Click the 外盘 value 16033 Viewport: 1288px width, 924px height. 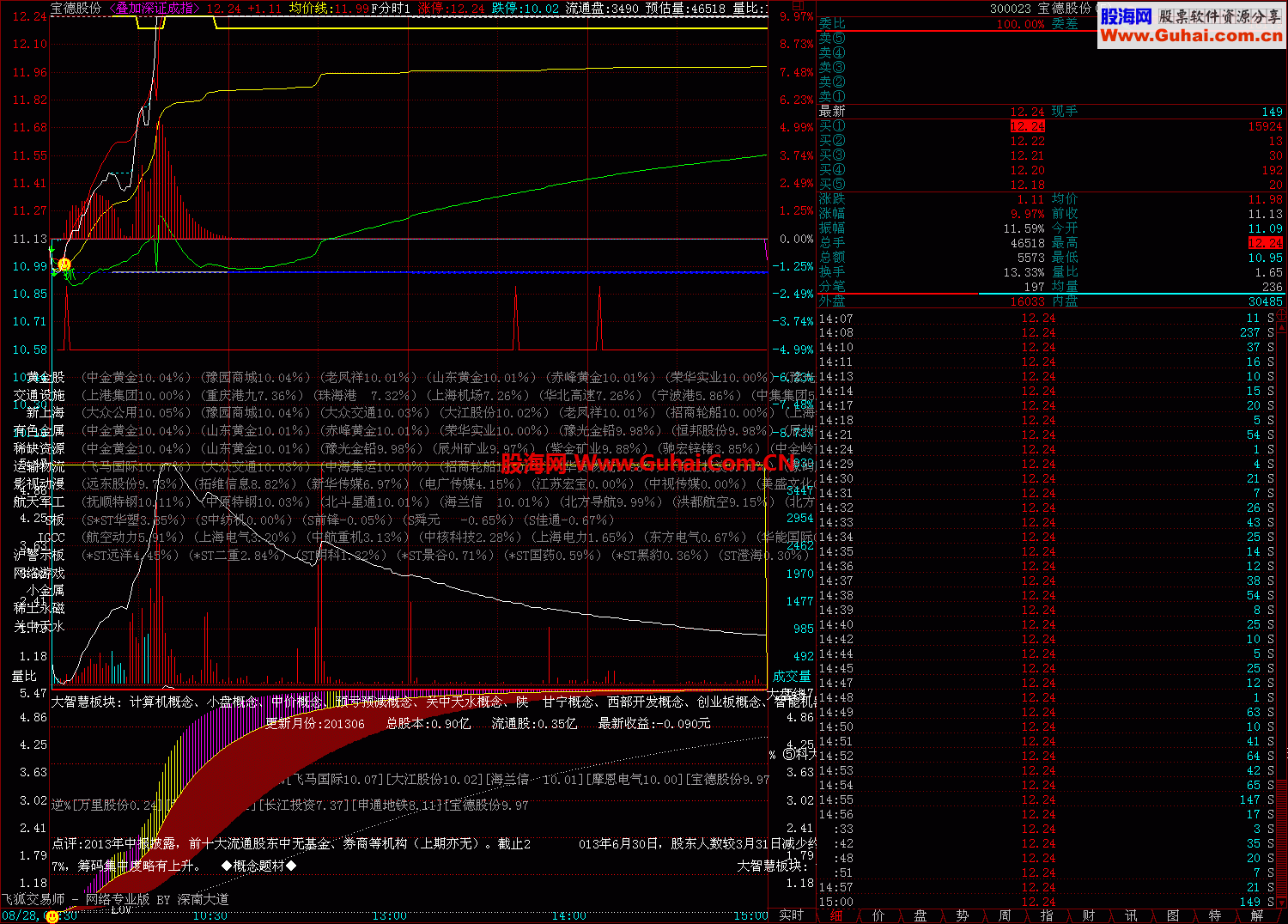[1027, 301]
